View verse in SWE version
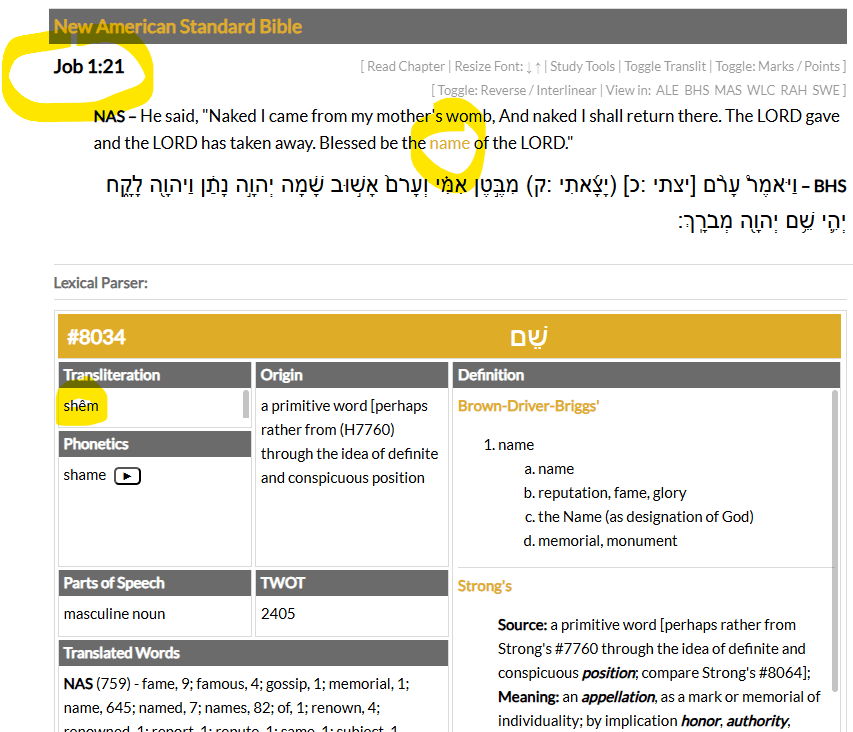The height and width of the screenshot is (732, 853). (825, 91)
